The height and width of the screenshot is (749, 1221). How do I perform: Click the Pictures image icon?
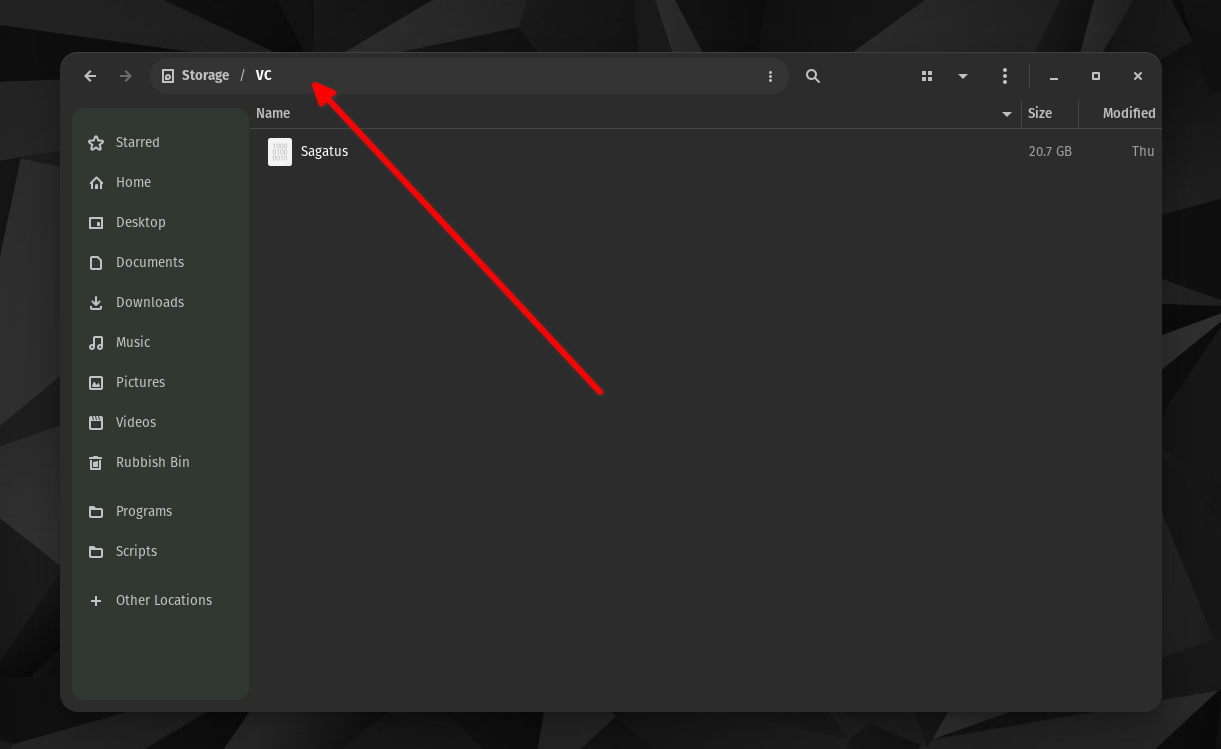(96, 383)
